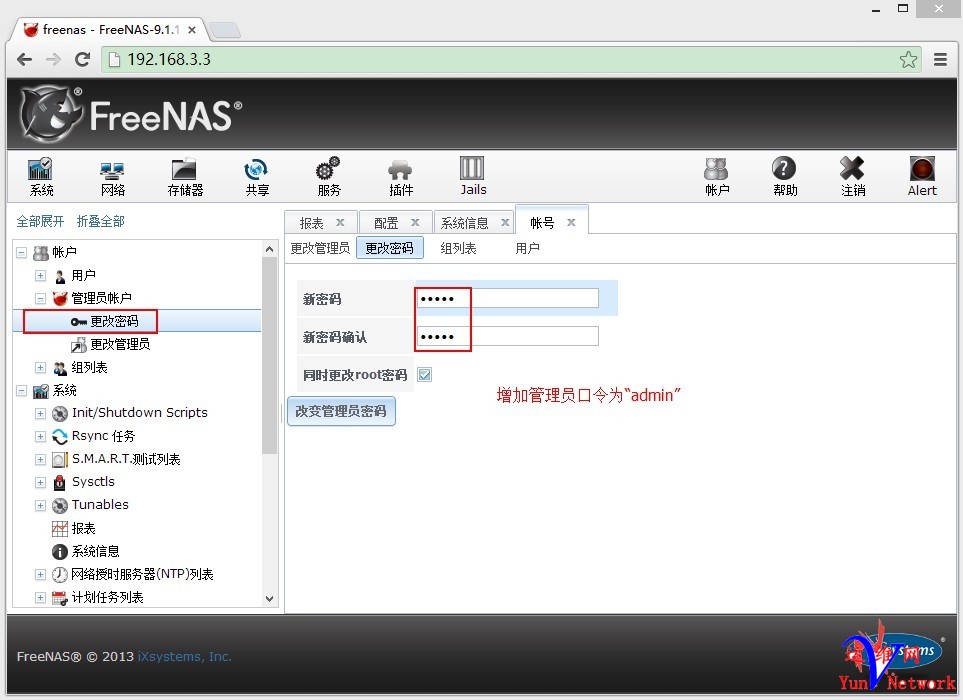This screenshot has height=700, width=963.
Task: Select 网络授时服务器(NTP)列表 in the tree
Action: pyautogui.click(x=142, y=575)
